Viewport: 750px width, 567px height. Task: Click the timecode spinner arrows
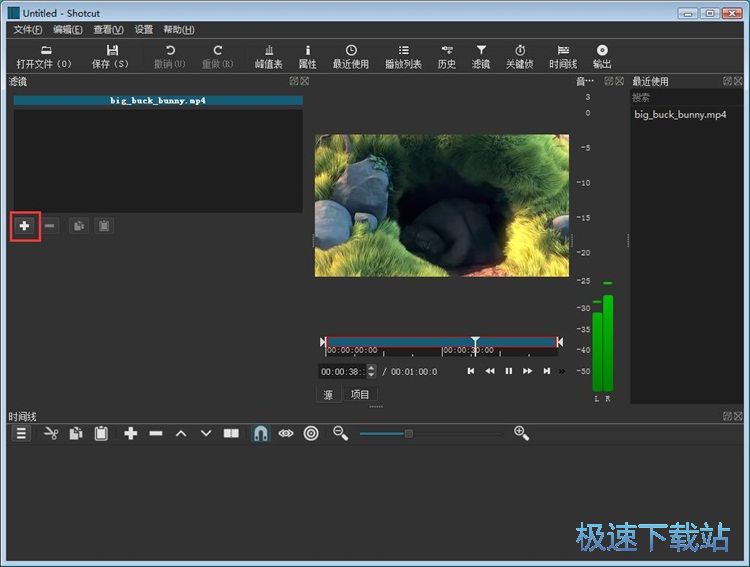(x=371, y=371)
